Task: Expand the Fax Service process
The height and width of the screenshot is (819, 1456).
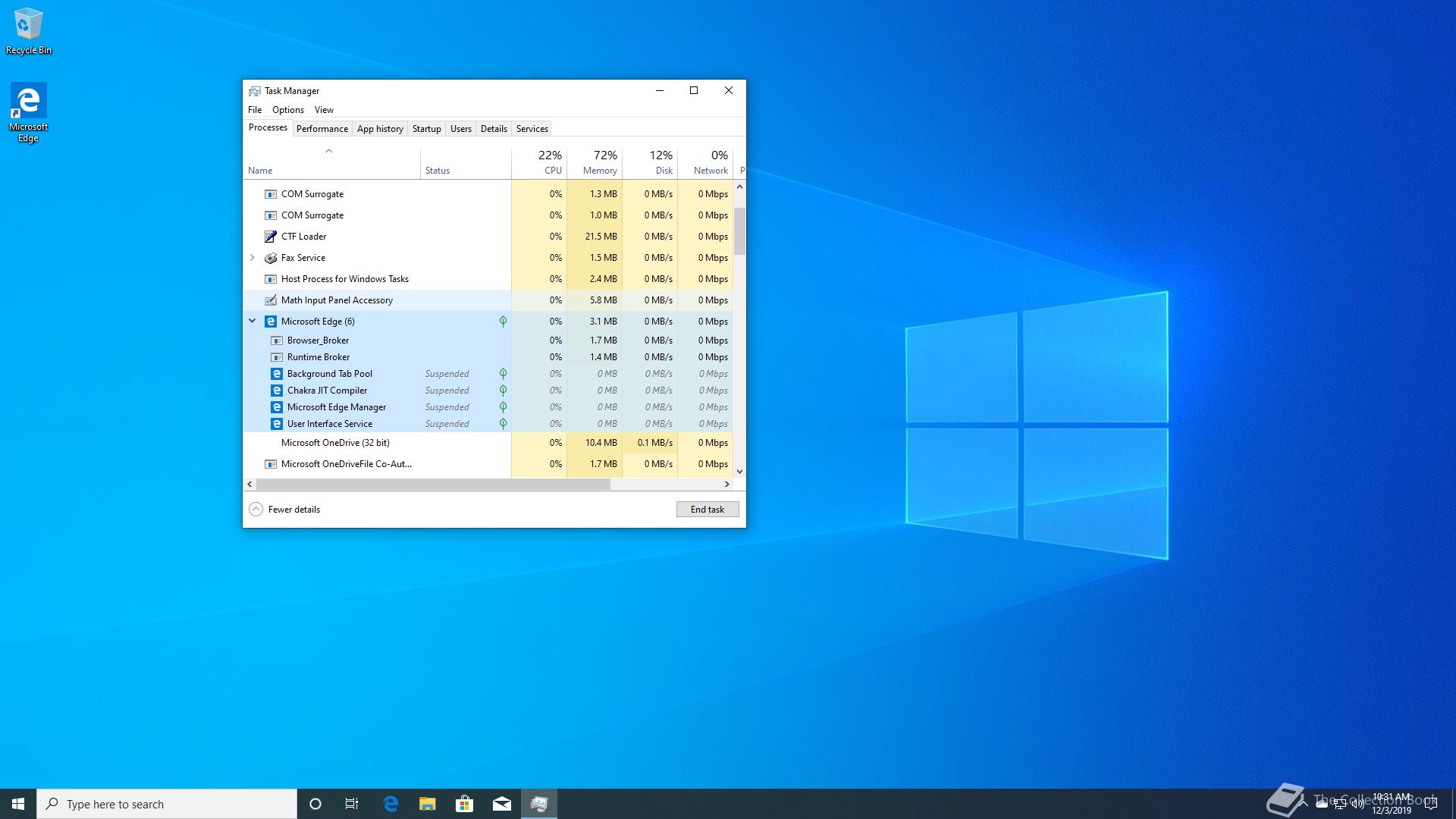Action: pyautogui.click(x=253, y=258)
